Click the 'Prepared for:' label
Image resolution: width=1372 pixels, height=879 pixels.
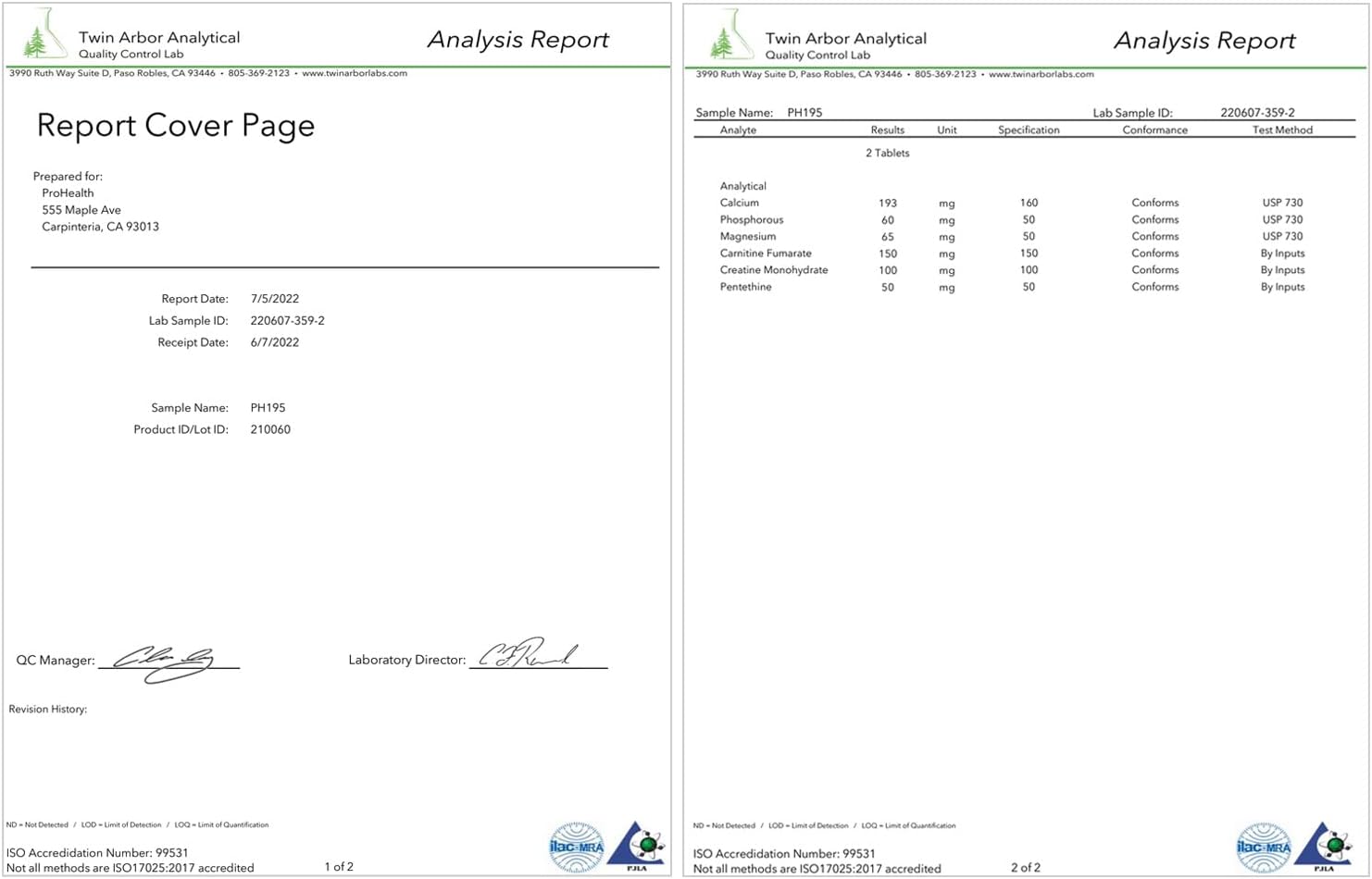coord(68,177)
